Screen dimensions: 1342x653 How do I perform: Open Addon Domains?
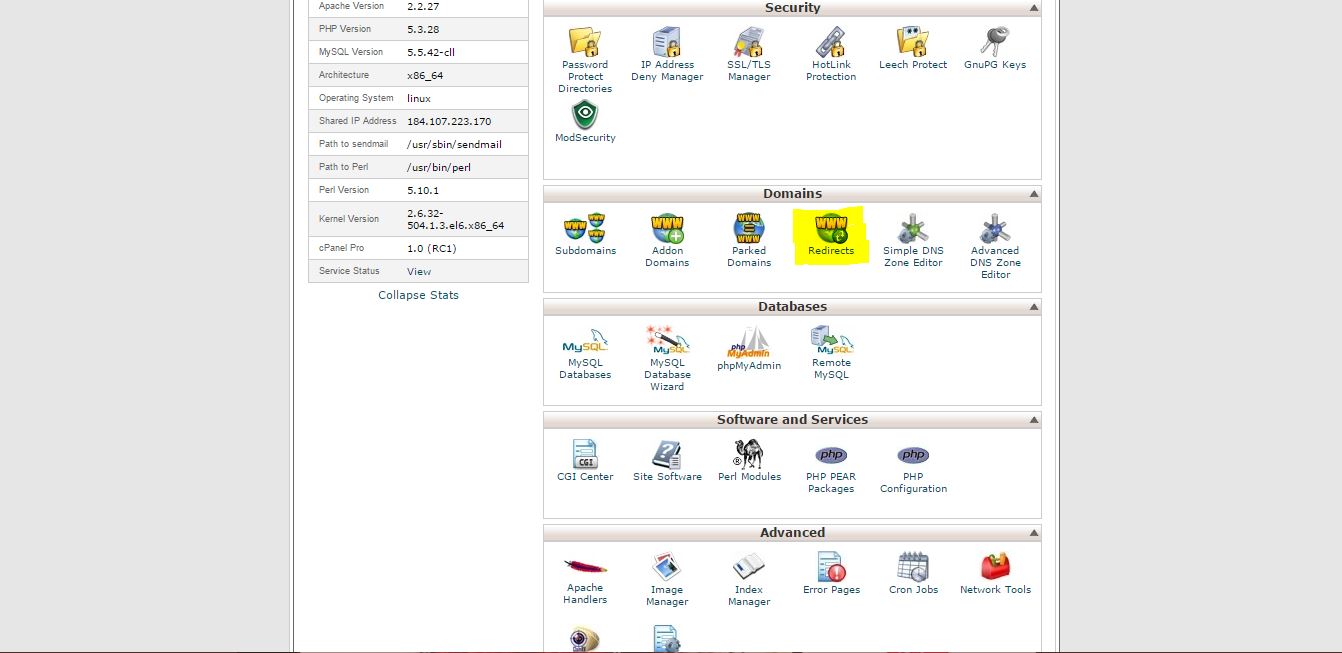(667, 240)
